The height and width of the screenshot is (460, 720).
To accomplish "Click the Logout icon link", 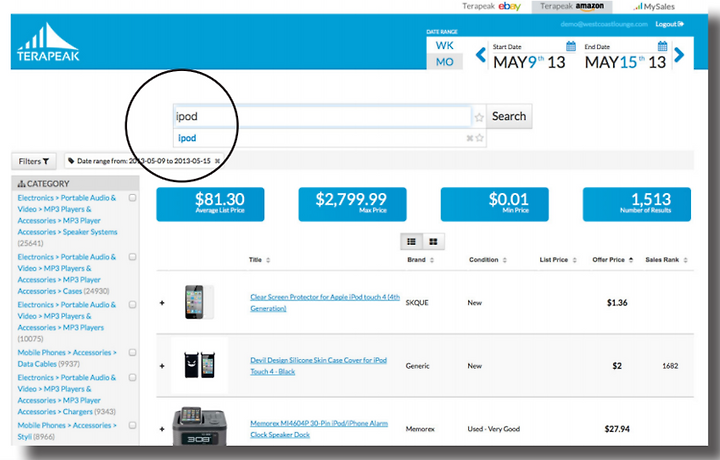I will click(x=669, y=24).
